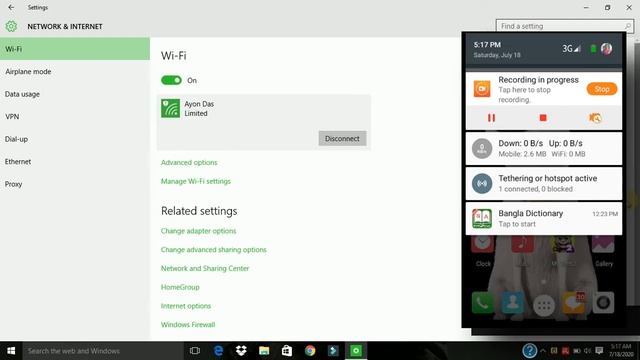
Task: Open the Music app on phone home screen
Action: [x=522, y=244]
